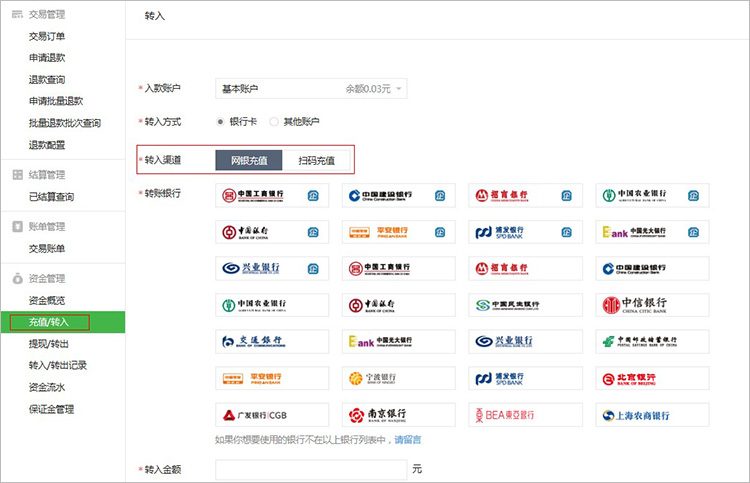The height and width of the screenshot is (483, 750).
Task: Pick the 北京银行 bank option
Action: [x=652, y=378]
